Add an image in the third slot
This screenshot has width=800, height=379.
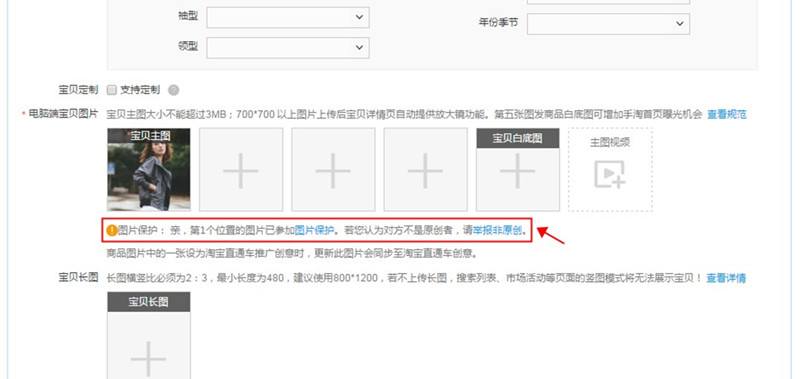[333, 169]
